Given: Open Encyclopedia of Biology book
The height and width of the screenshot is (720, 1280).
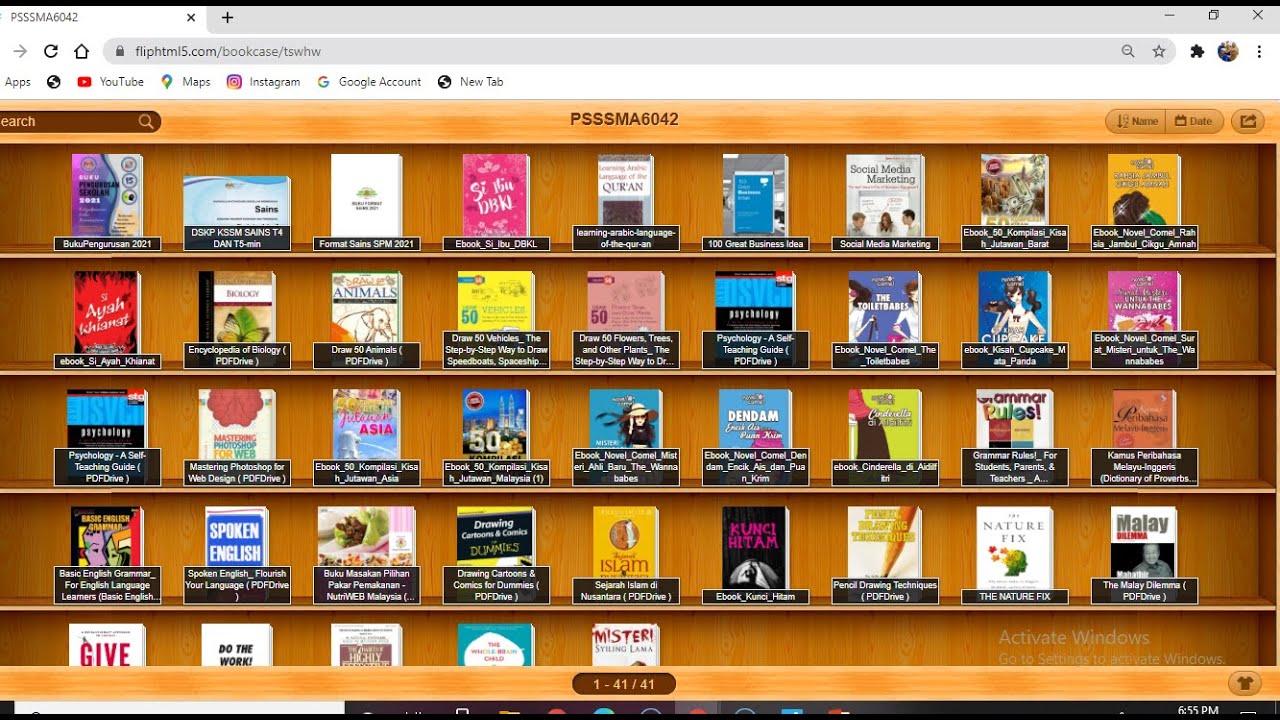Looking at the screenshot, I should click(237, 319).
